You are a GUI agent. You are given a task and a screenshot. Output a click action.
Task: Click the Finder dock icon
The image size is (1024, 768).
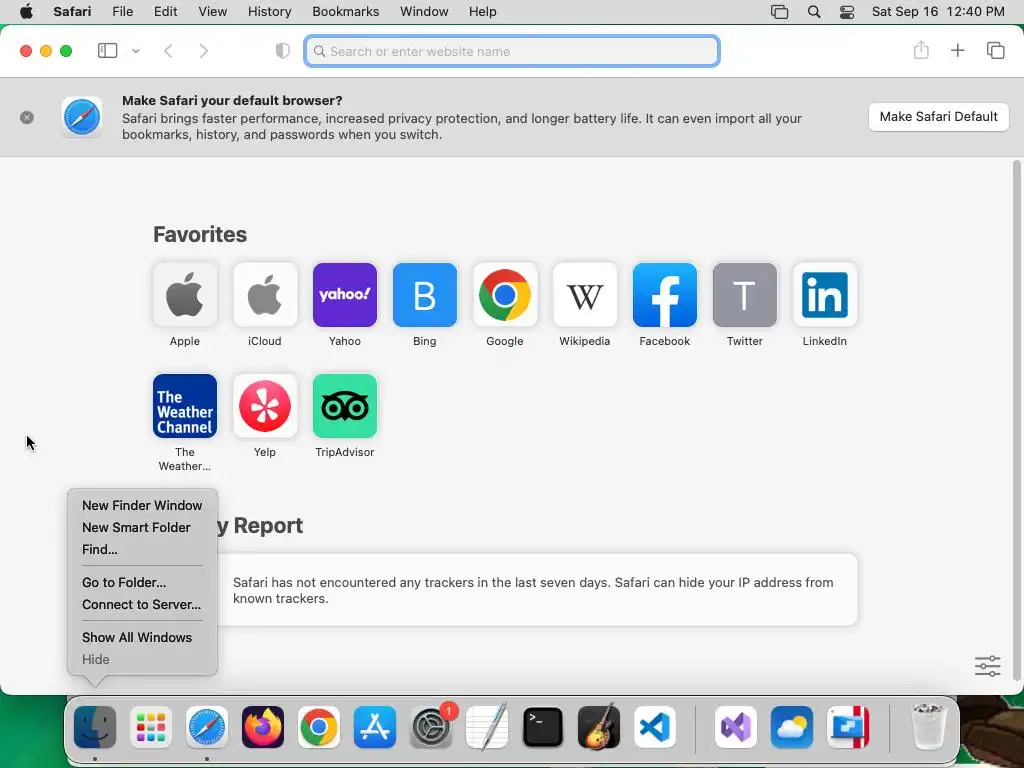pyautogui.click(x=95, y=727)
